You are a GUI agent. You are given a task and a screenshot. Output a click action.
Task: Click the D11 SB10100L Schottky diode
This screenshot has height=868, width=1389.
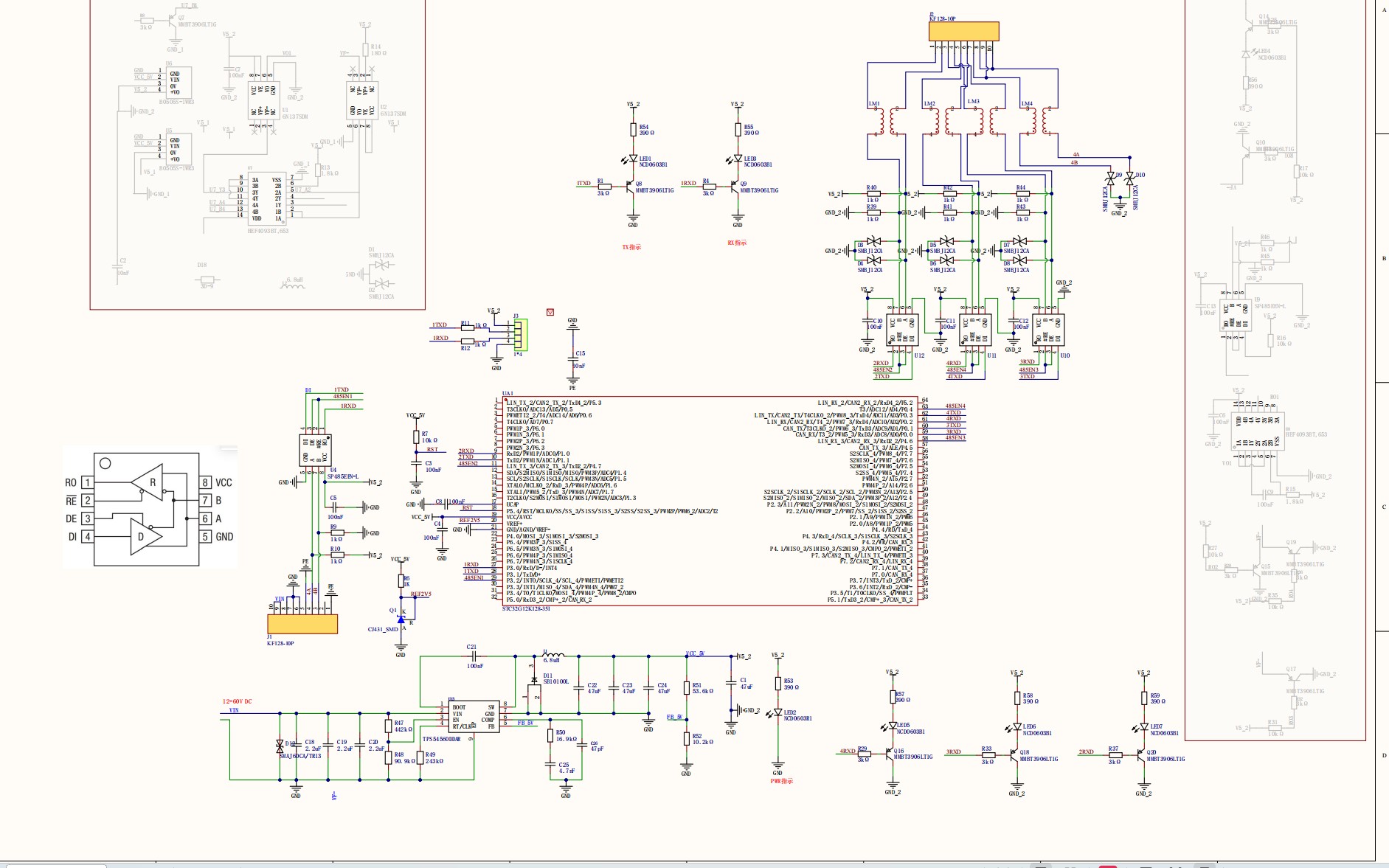(534, 679)
